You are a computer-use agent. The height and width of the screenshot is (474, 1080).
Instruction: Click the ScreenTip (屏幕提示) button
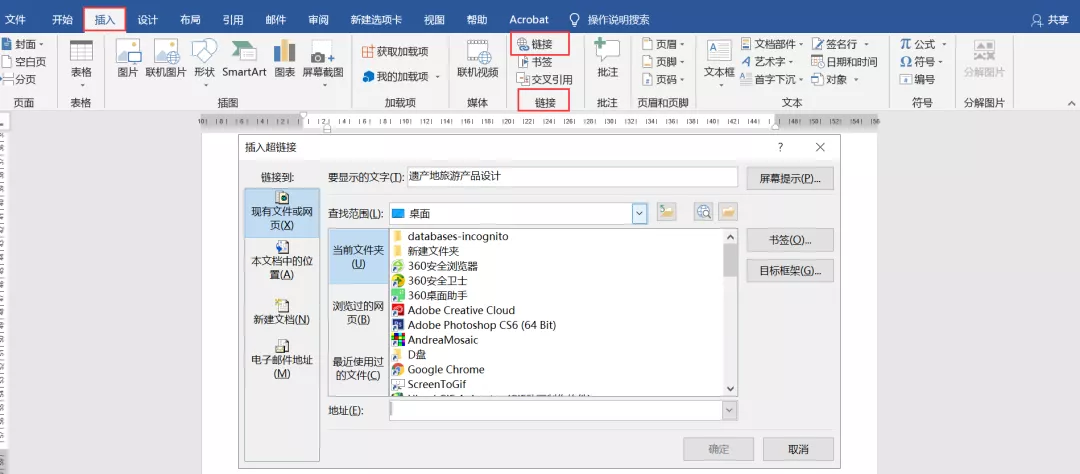[x=790, y=178]
